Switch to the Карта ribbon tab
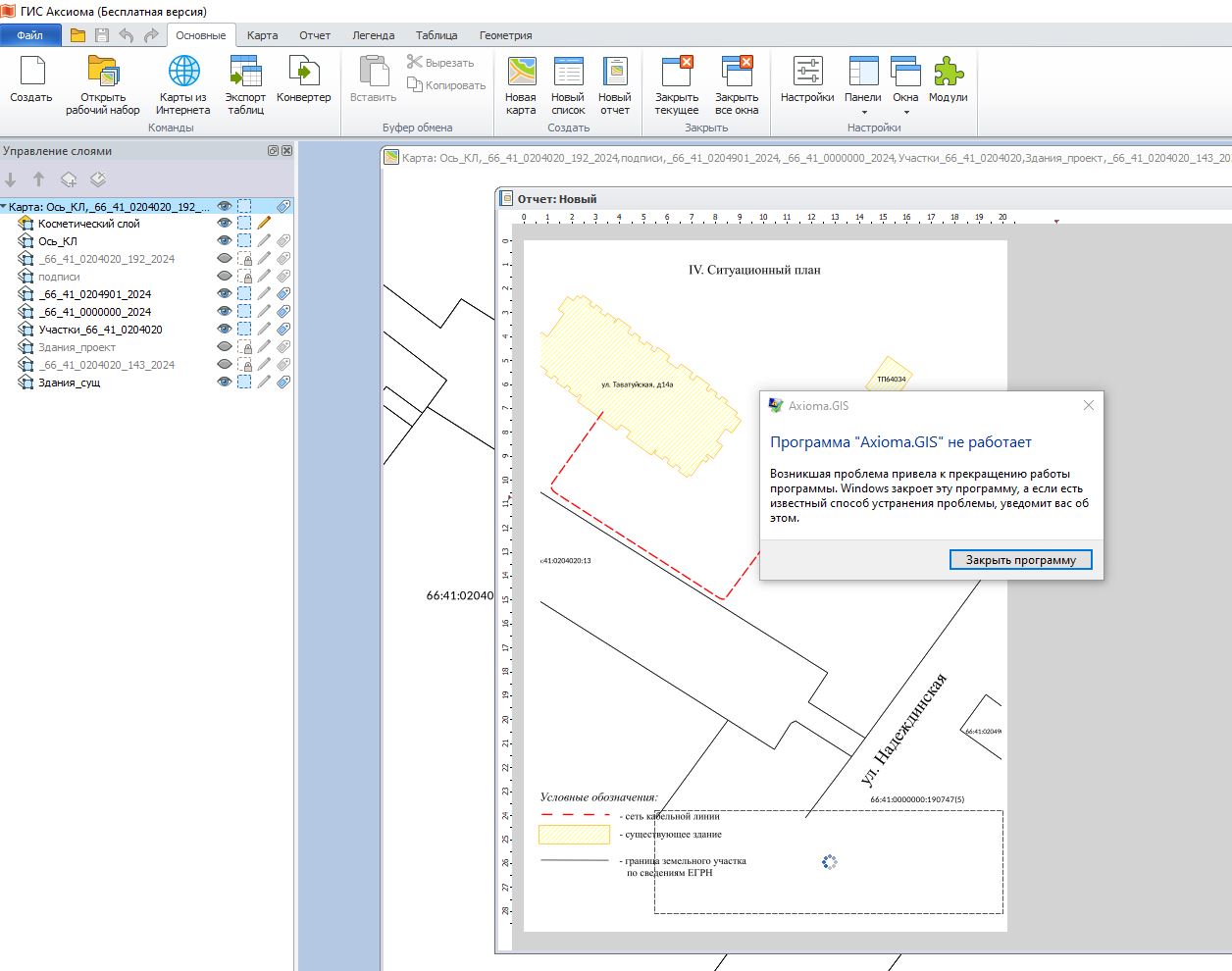The width and height of the screenshot is (1232, 971). click(262, 35)
